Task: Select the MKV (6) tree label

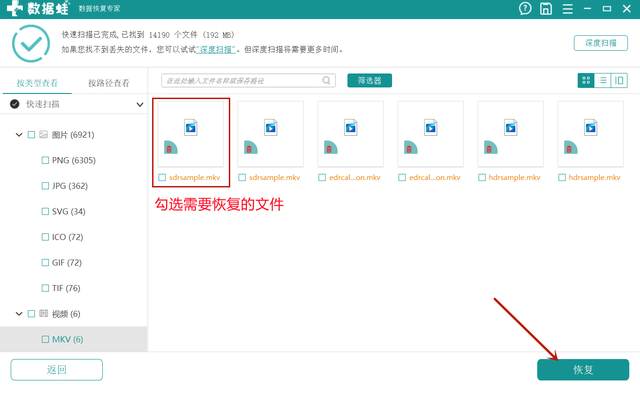Action: pos(67,339)
